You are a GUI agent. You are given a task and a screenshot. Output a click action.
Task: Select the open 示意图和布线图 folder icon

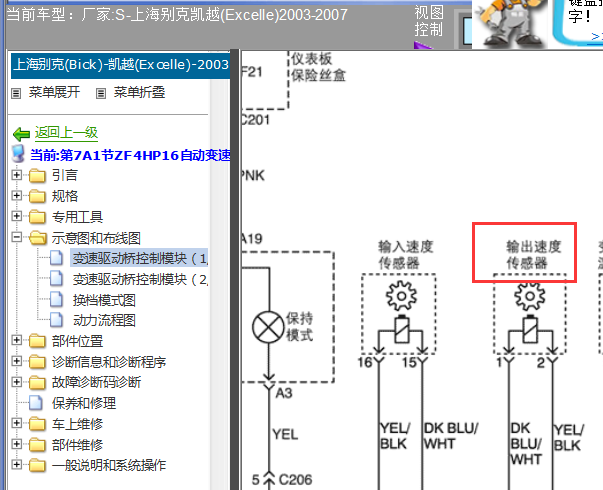[38, 238]
